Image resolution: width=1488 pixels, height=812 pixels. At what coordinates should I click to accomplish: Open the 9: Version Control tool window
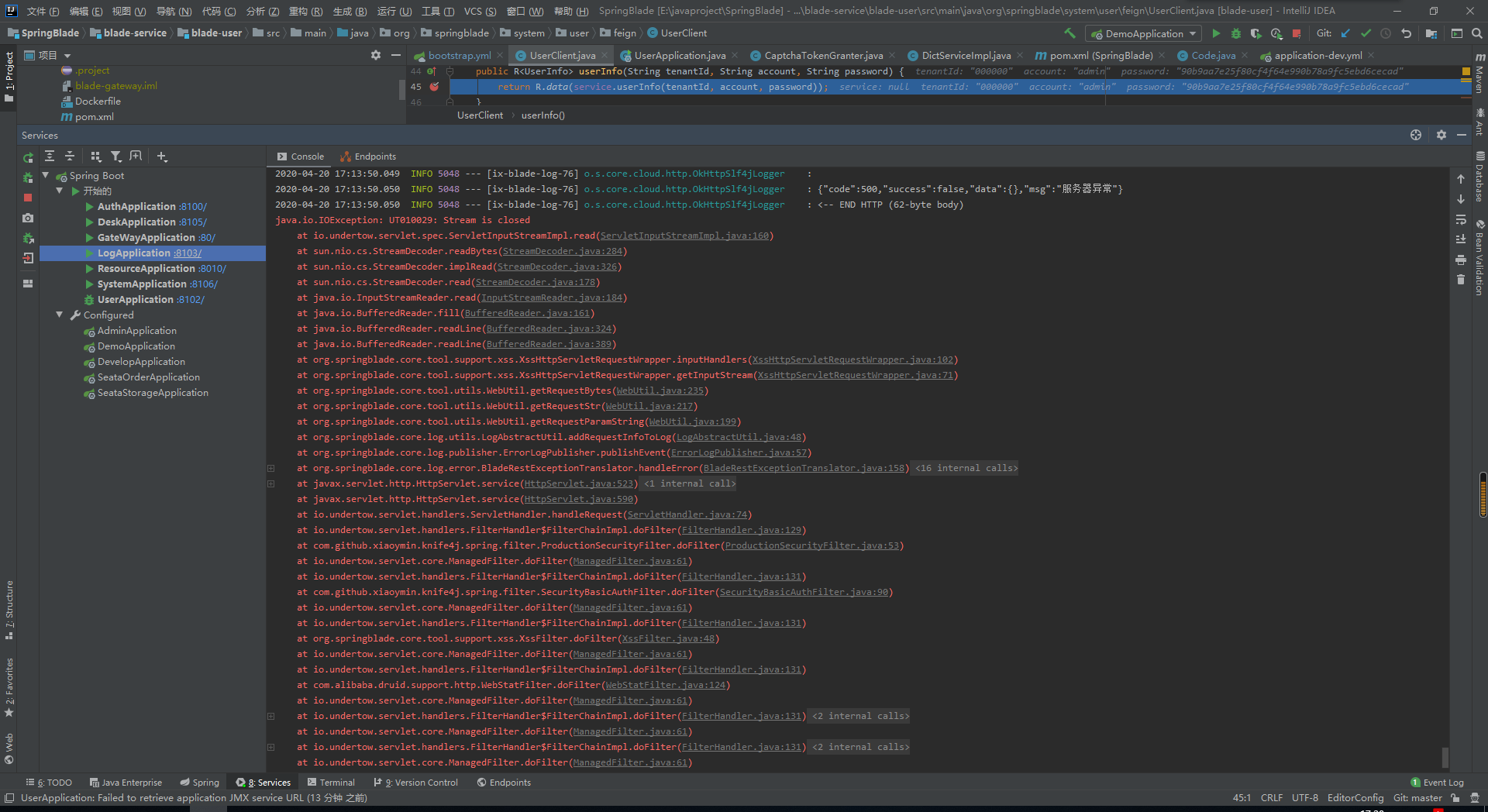[x=416, y=783]
